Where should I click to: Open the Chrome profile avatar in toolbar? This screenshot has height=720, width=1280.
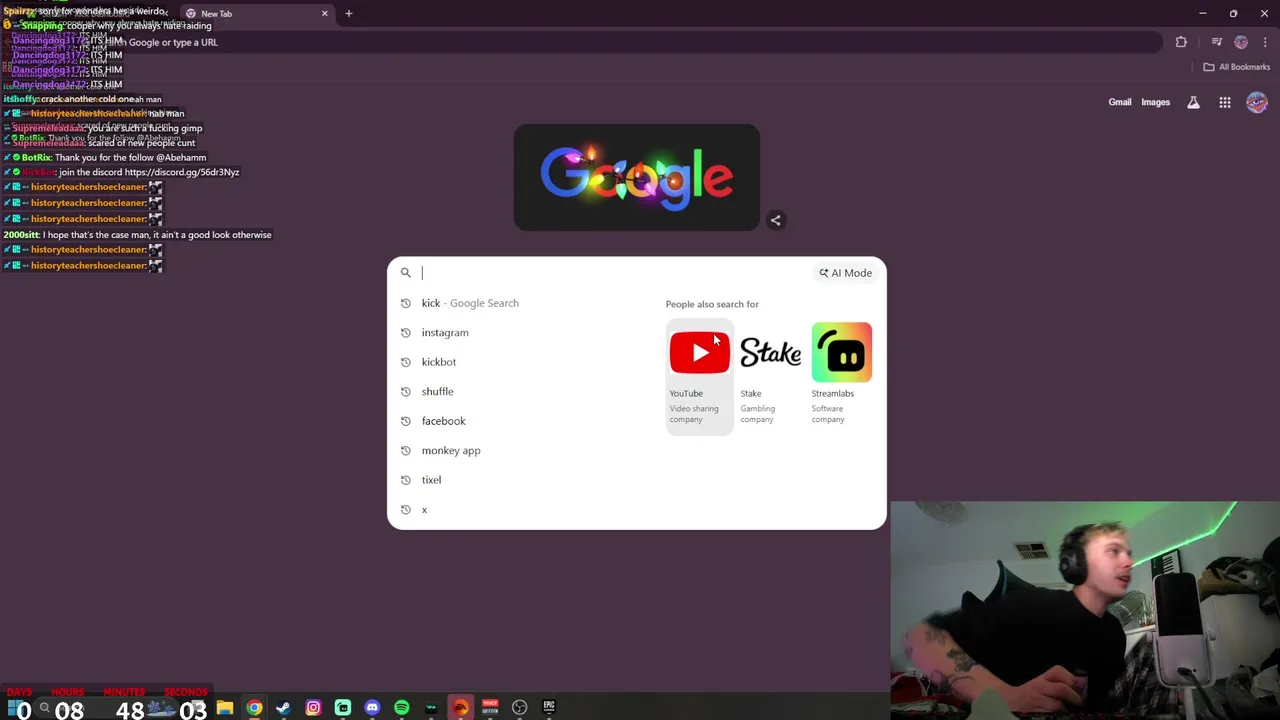1241,42
